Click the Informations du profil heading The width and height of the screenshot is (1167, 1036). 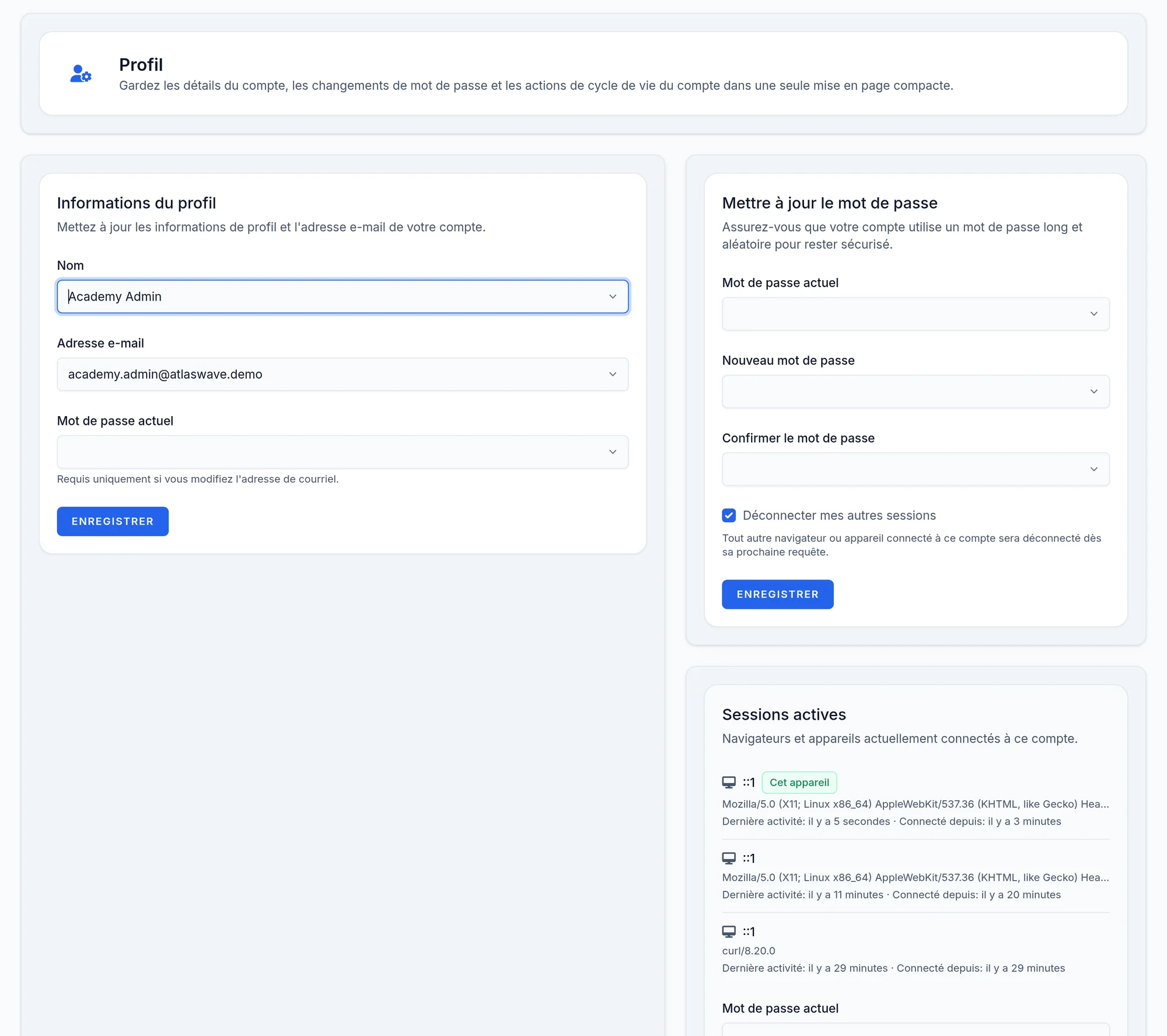(x=137, y=203)
